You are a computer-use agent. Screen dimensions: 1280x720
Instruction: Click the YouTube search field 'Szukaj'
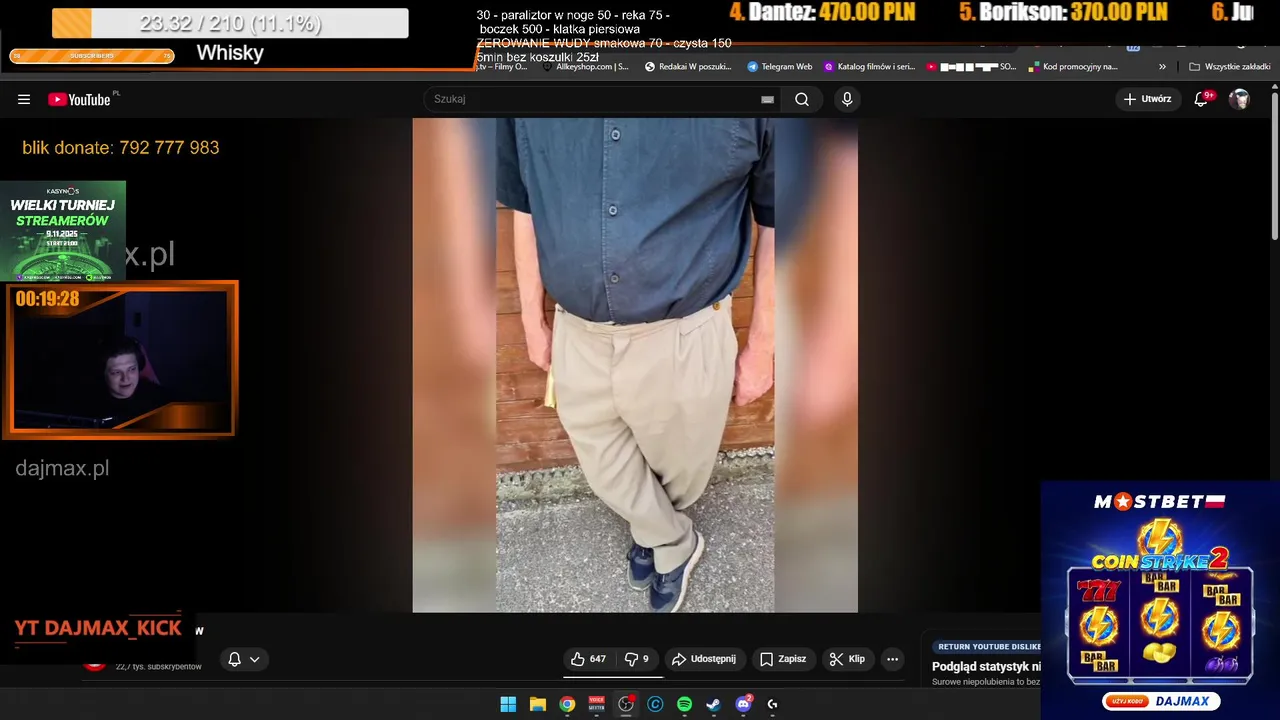click(603, 99)
